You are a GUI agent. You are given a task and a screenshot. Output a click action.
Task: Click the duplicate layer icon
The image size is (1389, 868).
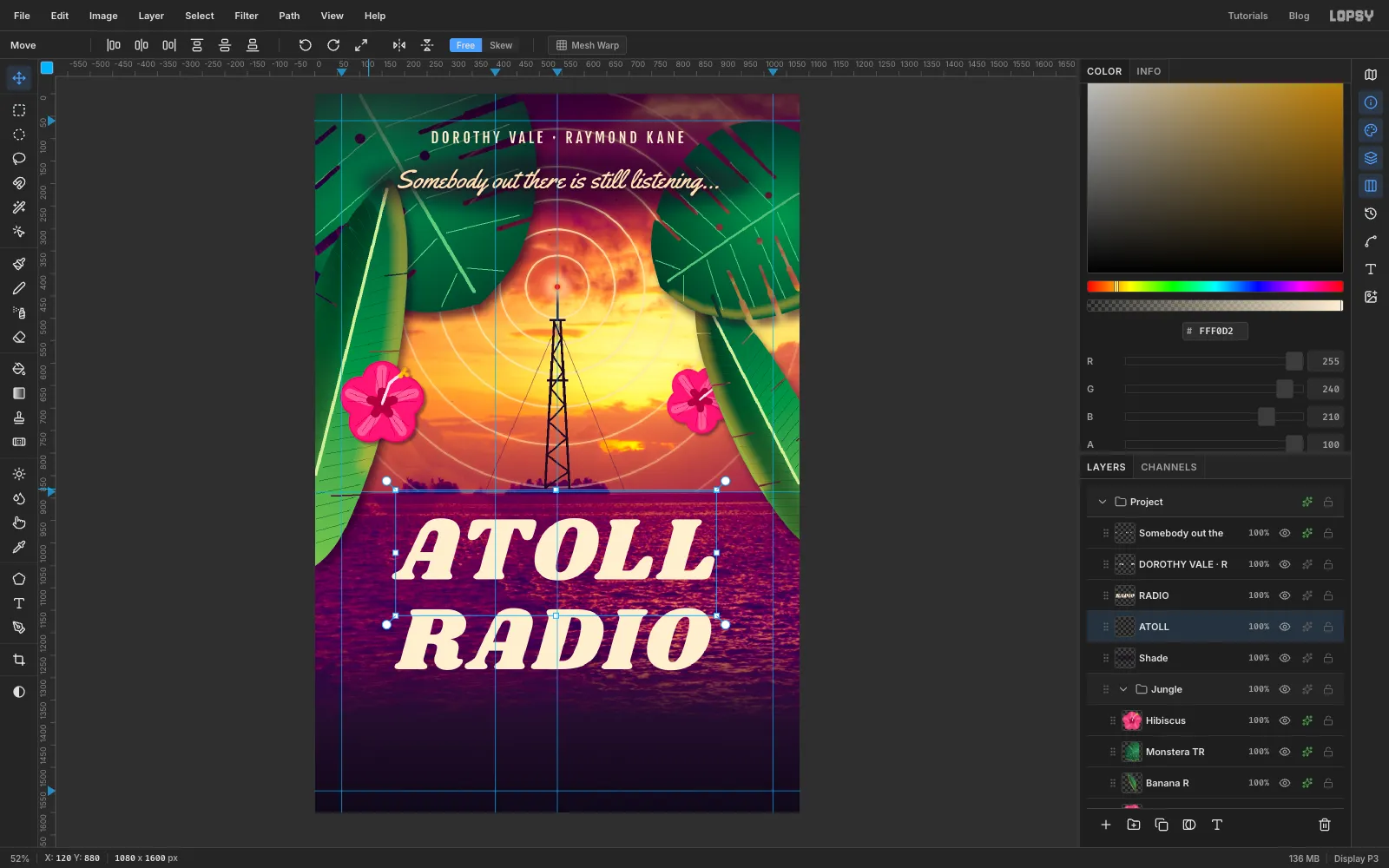click(1162, 825)
